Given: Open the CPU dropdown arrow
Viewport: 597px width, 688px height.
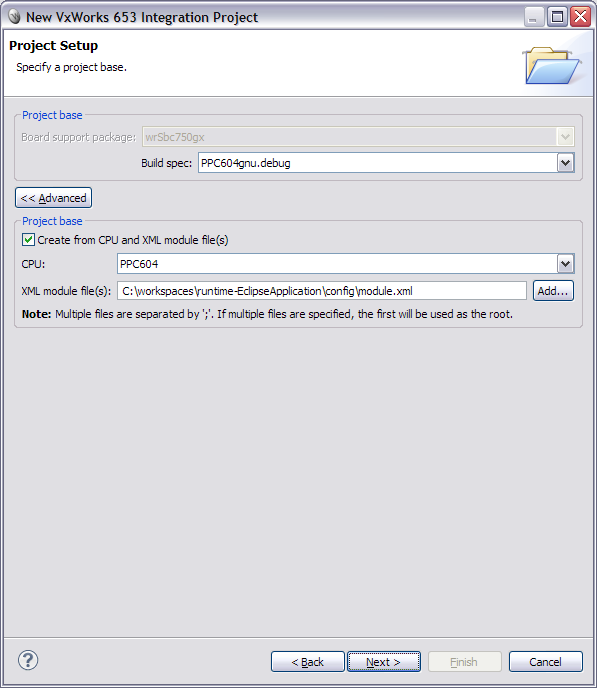Looking at the screenshot, I should coord(565,264).
